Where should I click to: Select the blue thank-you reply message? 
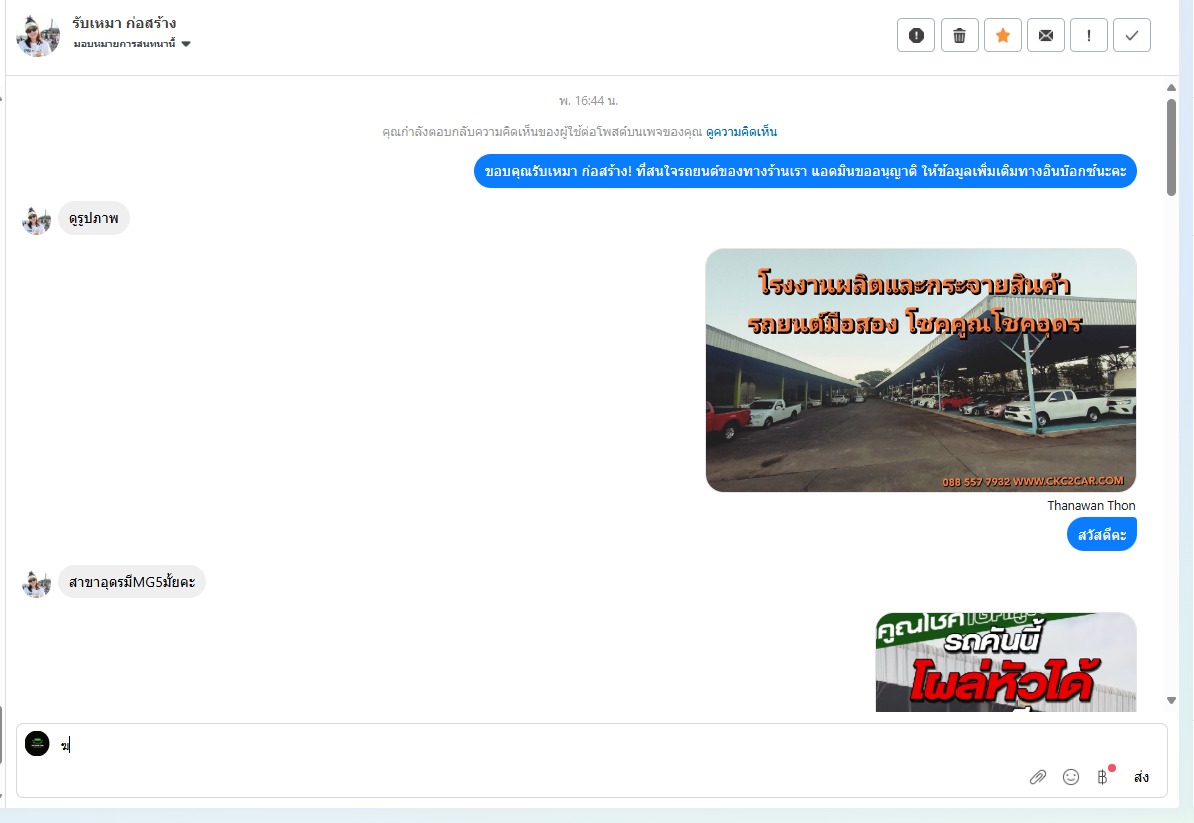click(x=805, y=171)
